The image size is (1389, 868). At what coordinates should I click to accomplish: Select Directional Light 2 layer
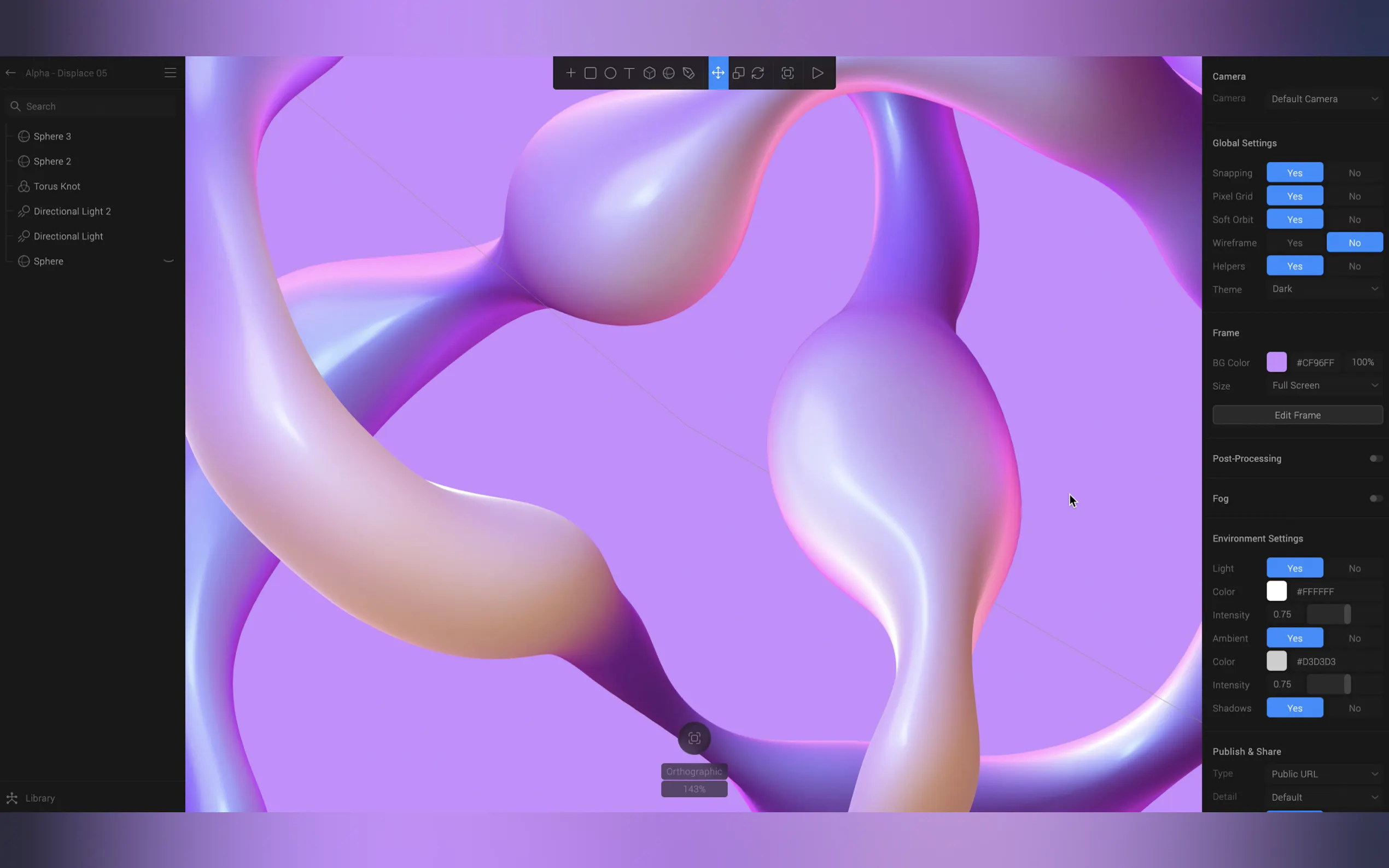coord(72,211)
